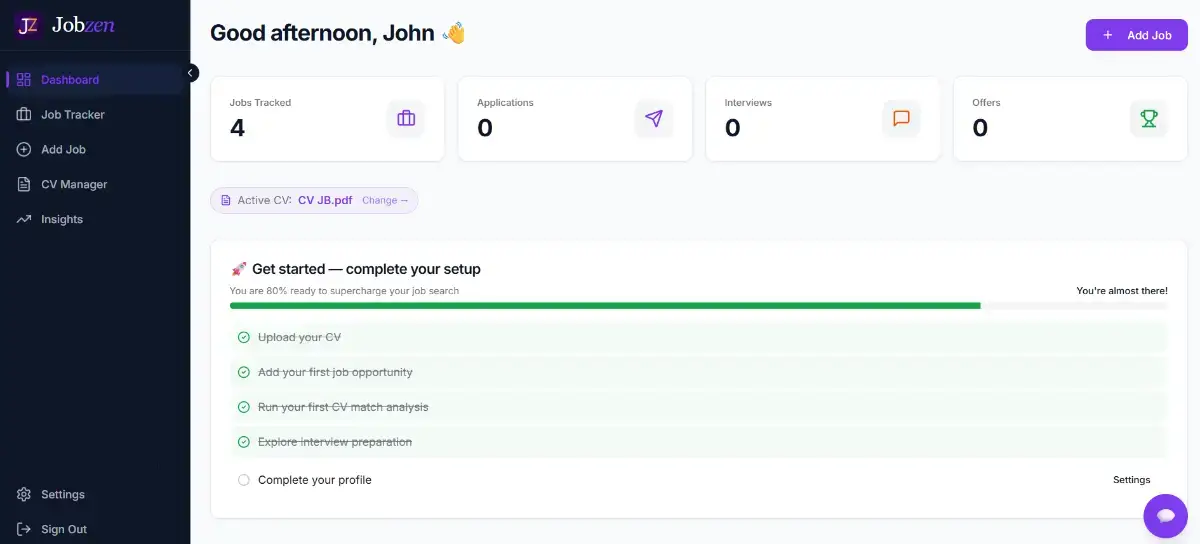1200x544 pixels.
Task: Click the trophy Offers icon
Action: [1149, 119]
